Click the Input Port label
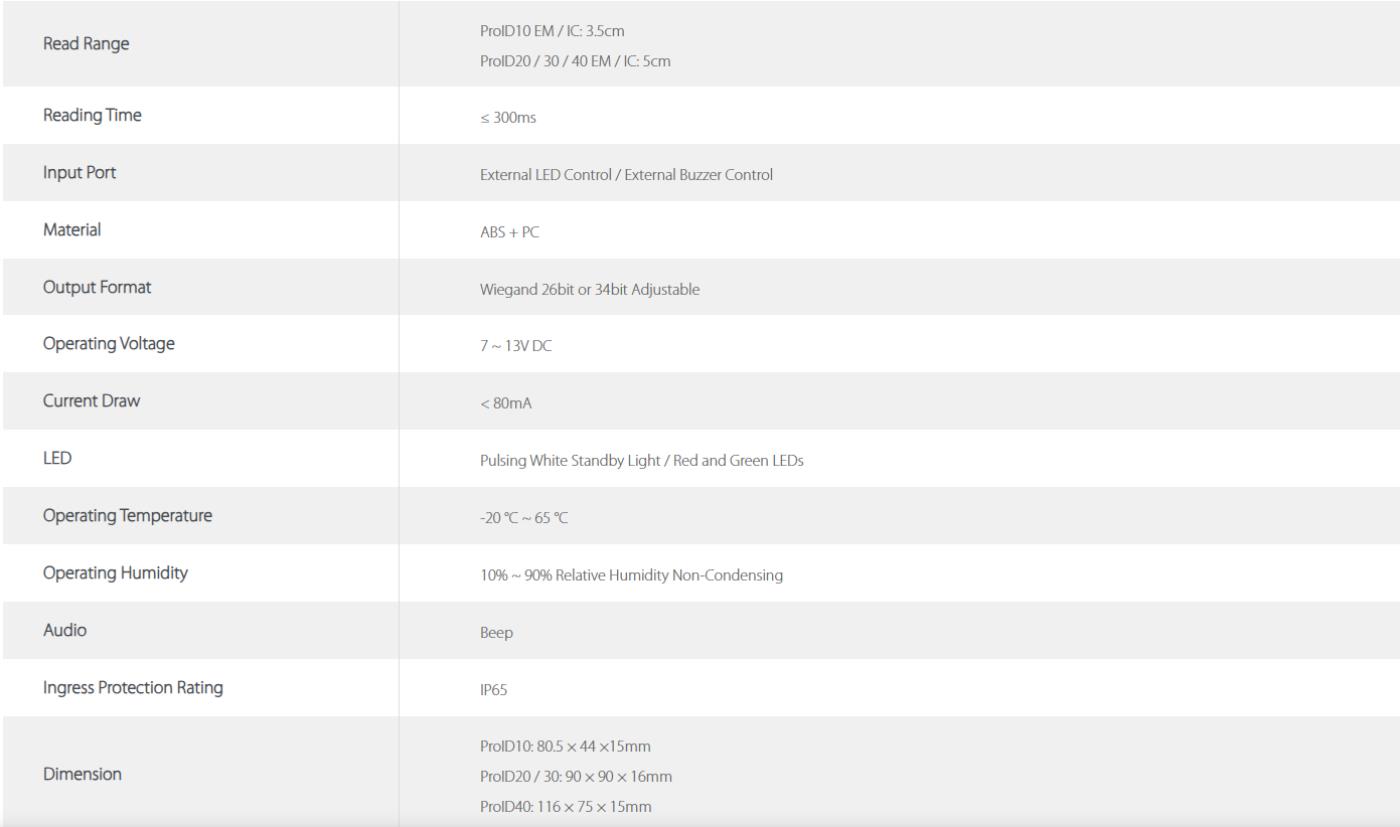 (x=79, y=172)
